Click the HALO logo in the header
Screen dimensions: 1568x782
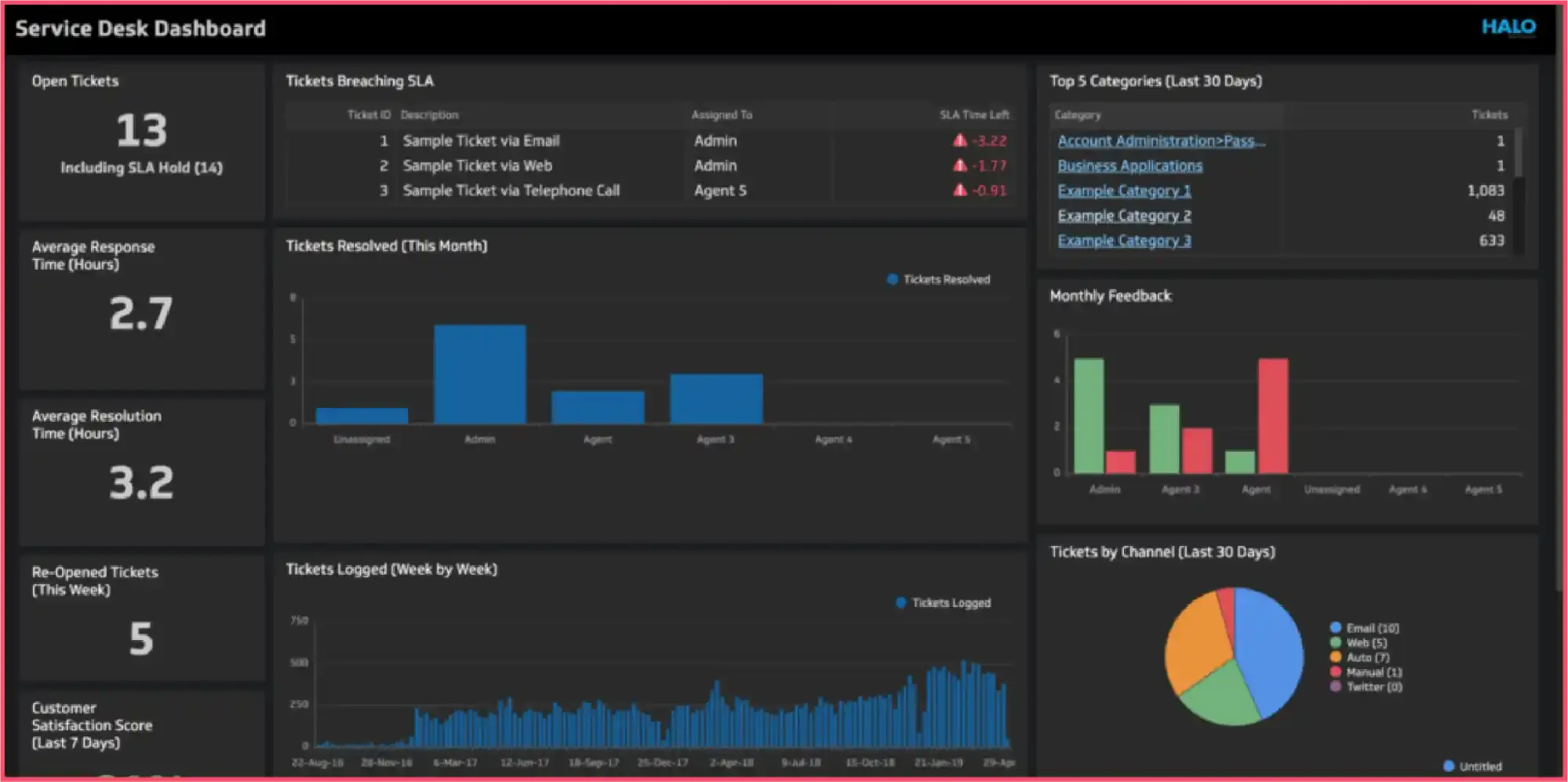tap(1508, 27)
